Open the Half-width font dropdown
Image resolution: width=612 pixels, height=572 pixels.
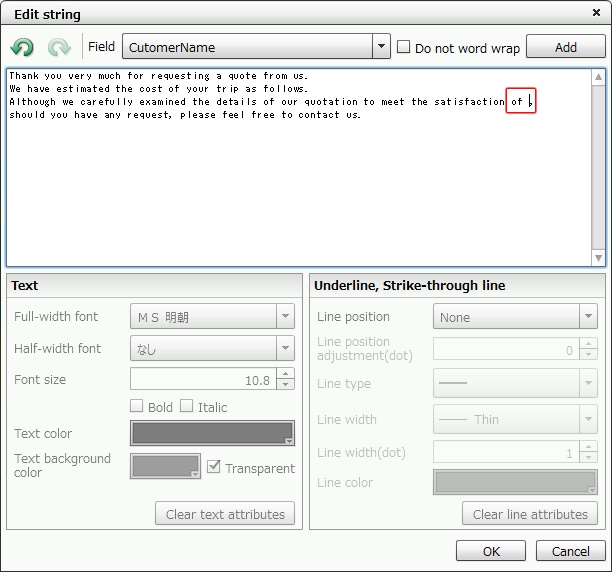tap(212, 348)
